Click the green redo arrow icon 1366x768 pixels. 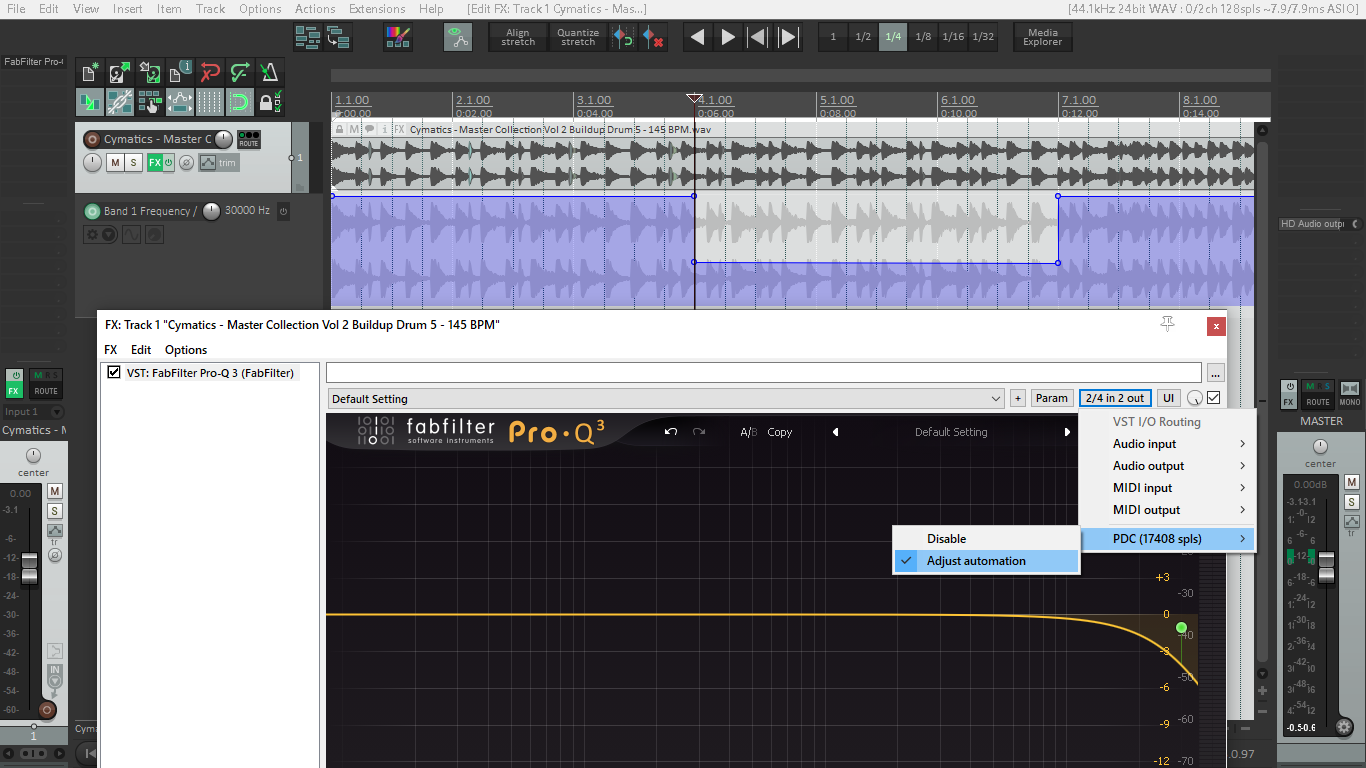(240, 72)
